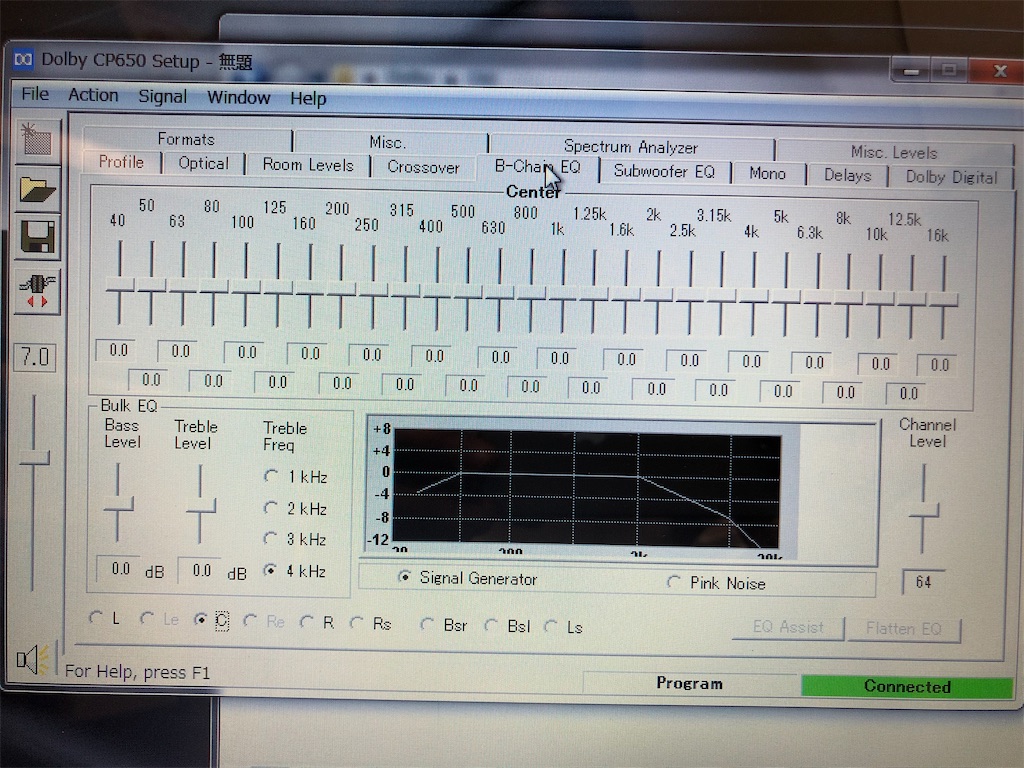The image size is (1024, 768).
Task: Switch to the Dolby Digital tab
Action: click(951, 178)
